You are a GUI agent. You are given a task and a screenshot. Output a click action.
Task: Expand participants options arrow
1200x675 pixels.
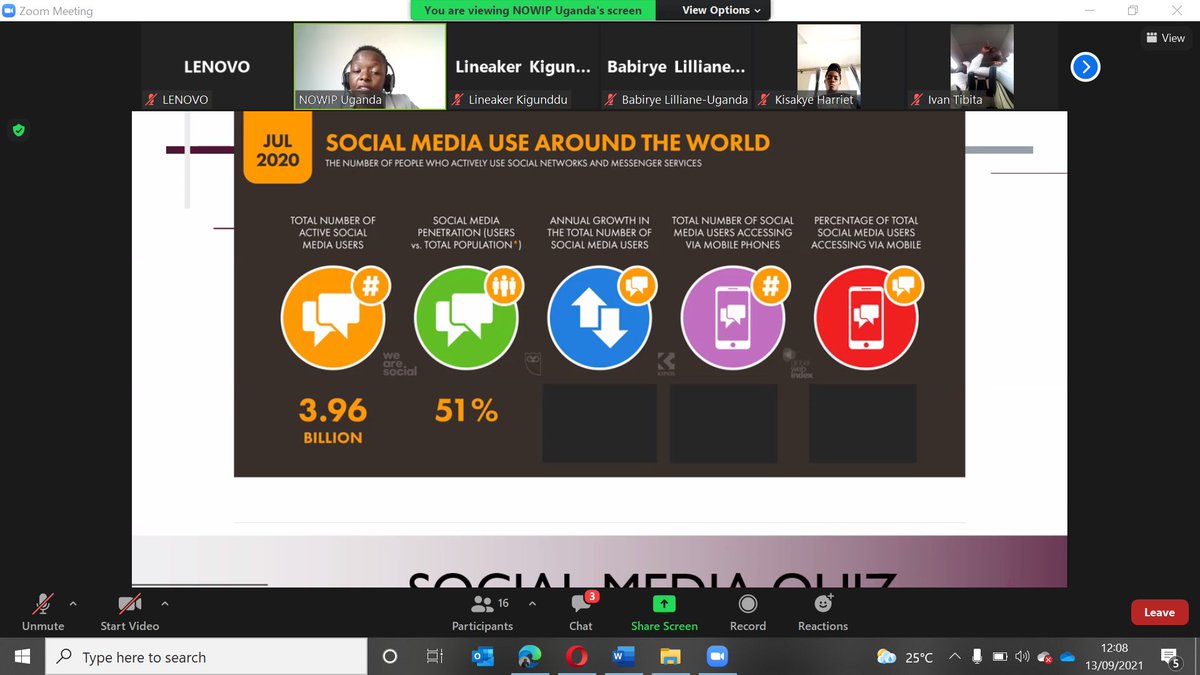point(532,604)
